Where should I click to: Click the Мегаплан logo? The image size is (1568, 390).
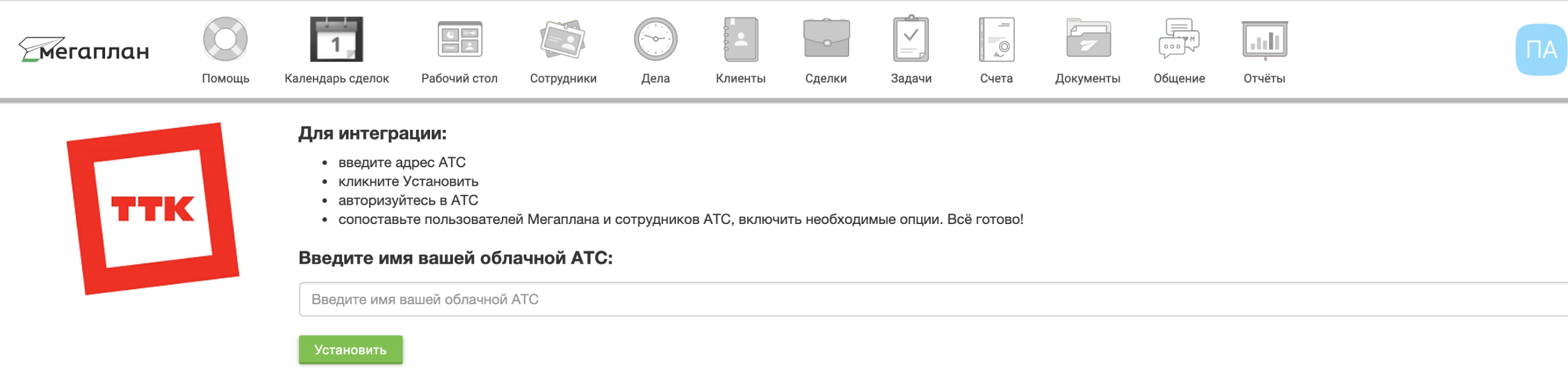(84, 50)
